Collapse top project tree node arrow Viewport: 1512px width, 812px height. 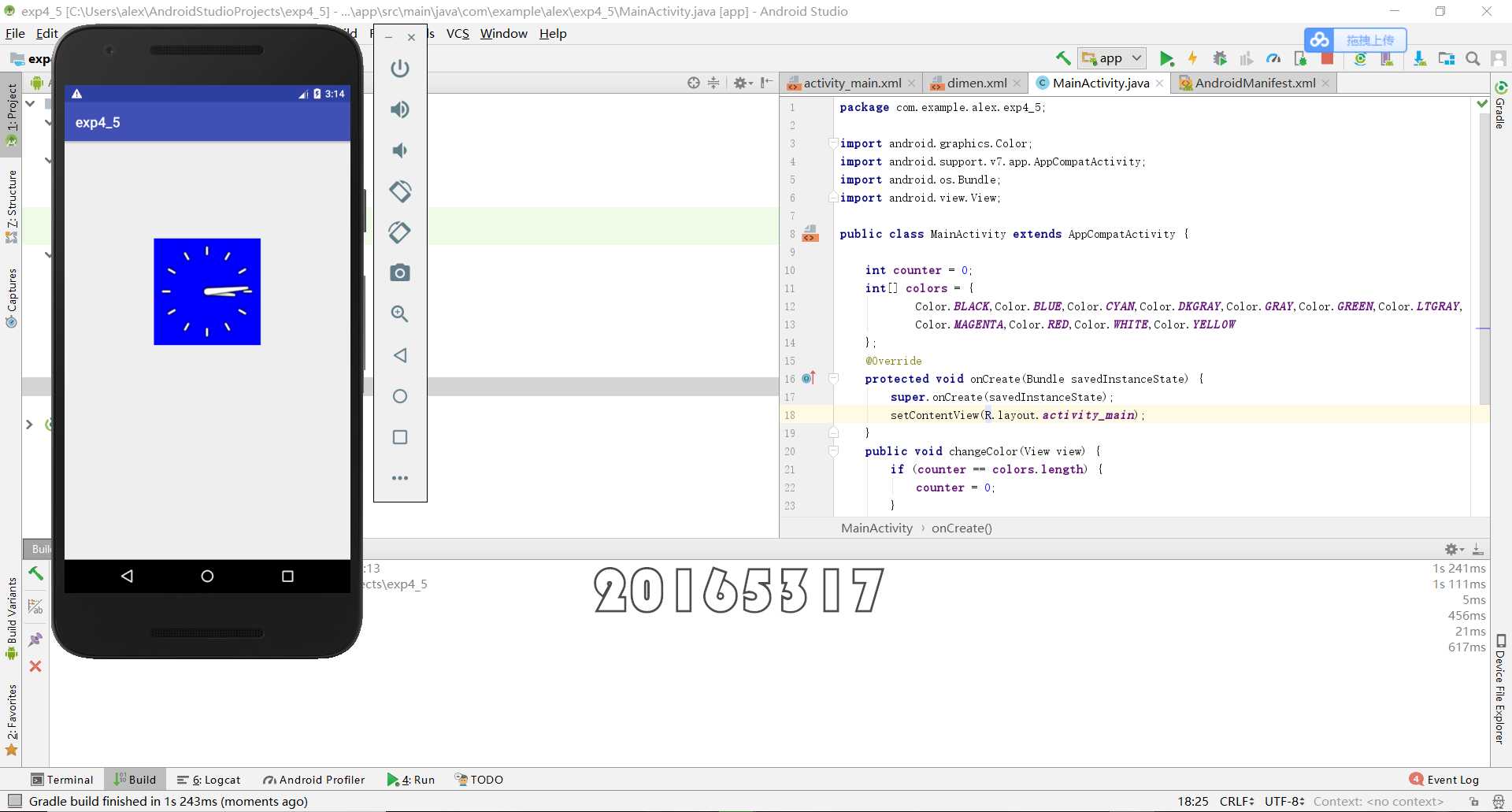click(x=30, y=103)
